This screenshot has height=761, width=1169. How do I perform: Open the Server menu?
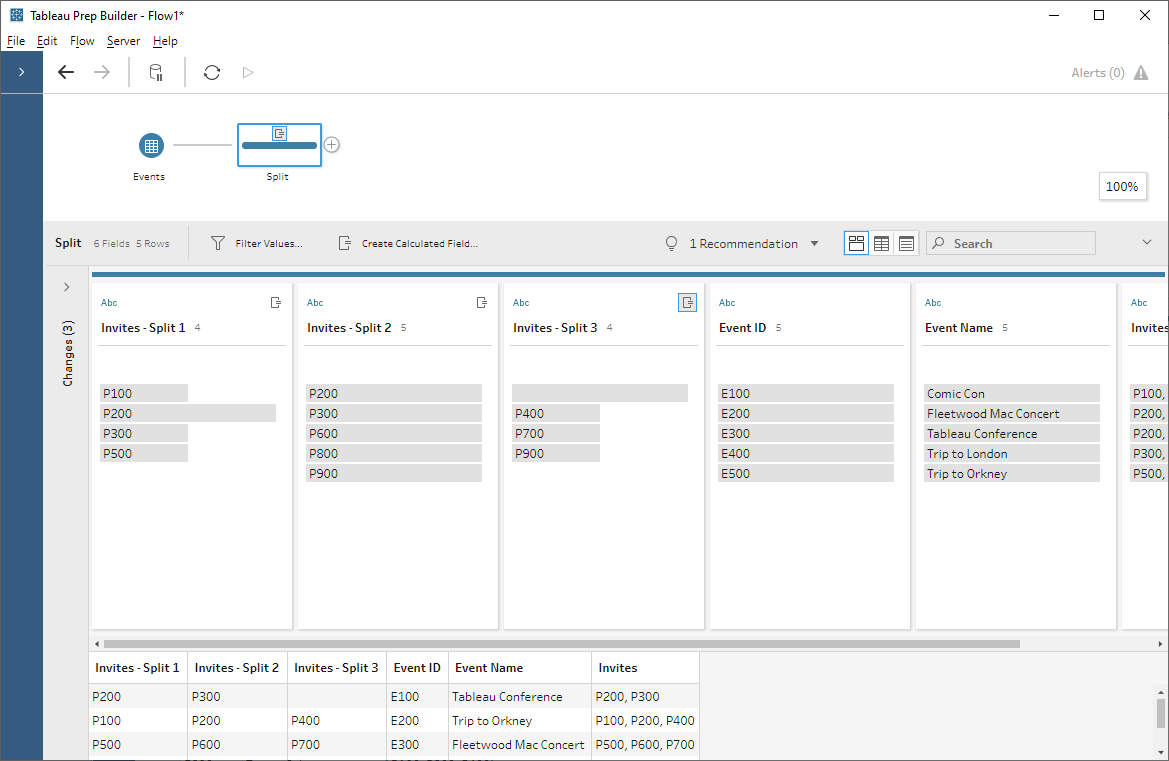[123, 41]
